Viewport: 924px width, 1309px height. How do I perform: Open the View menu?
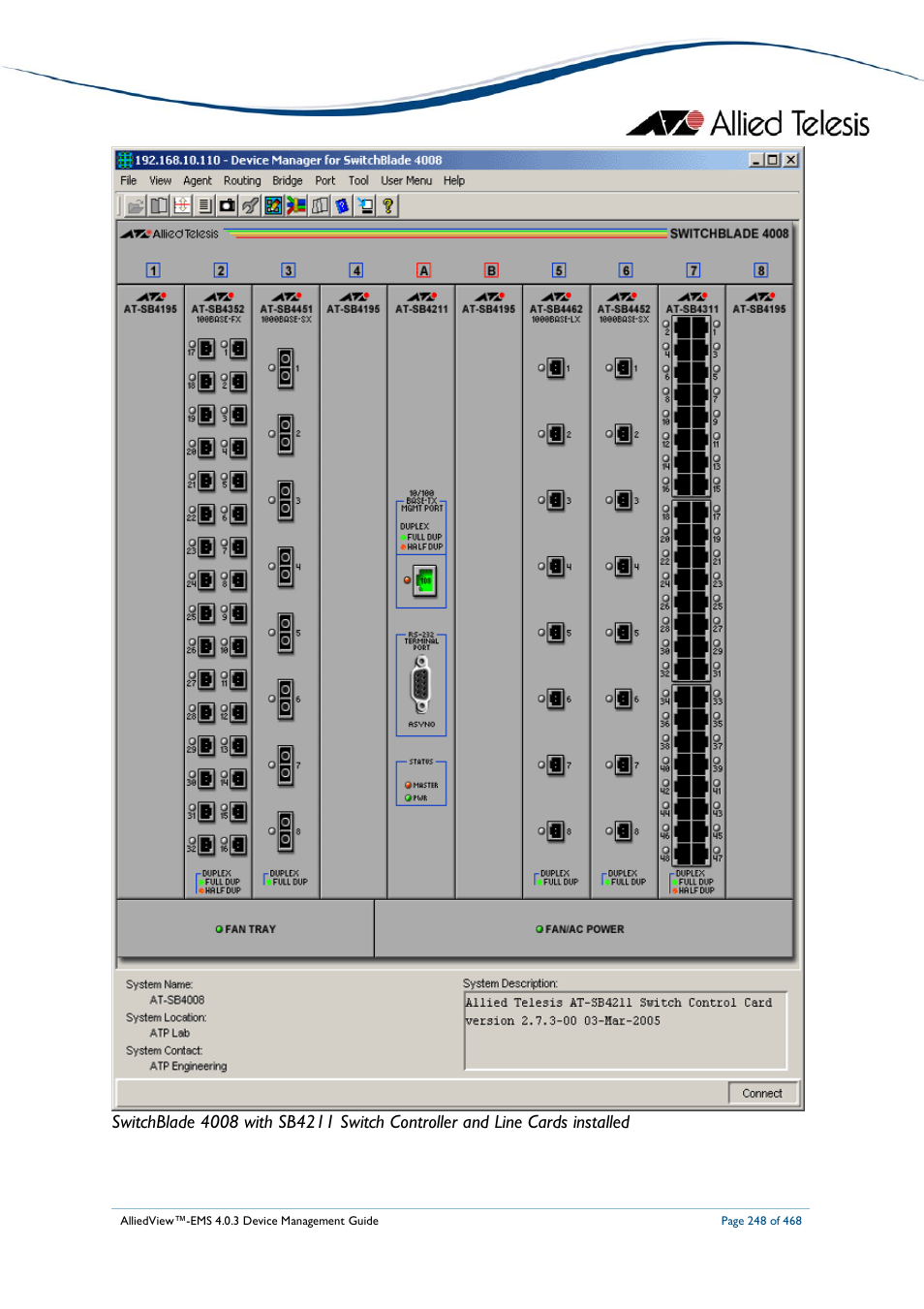coord(160,181)
